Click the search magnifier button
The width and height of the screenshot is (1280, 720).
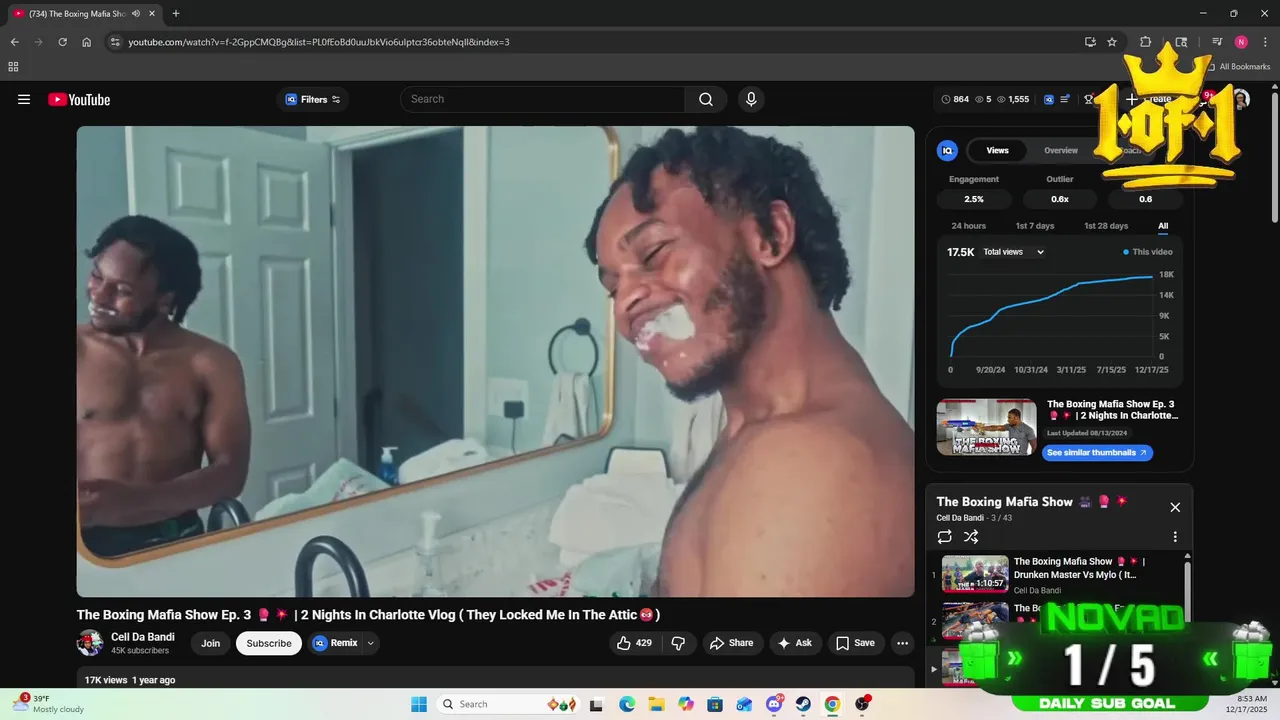[706, 99]
